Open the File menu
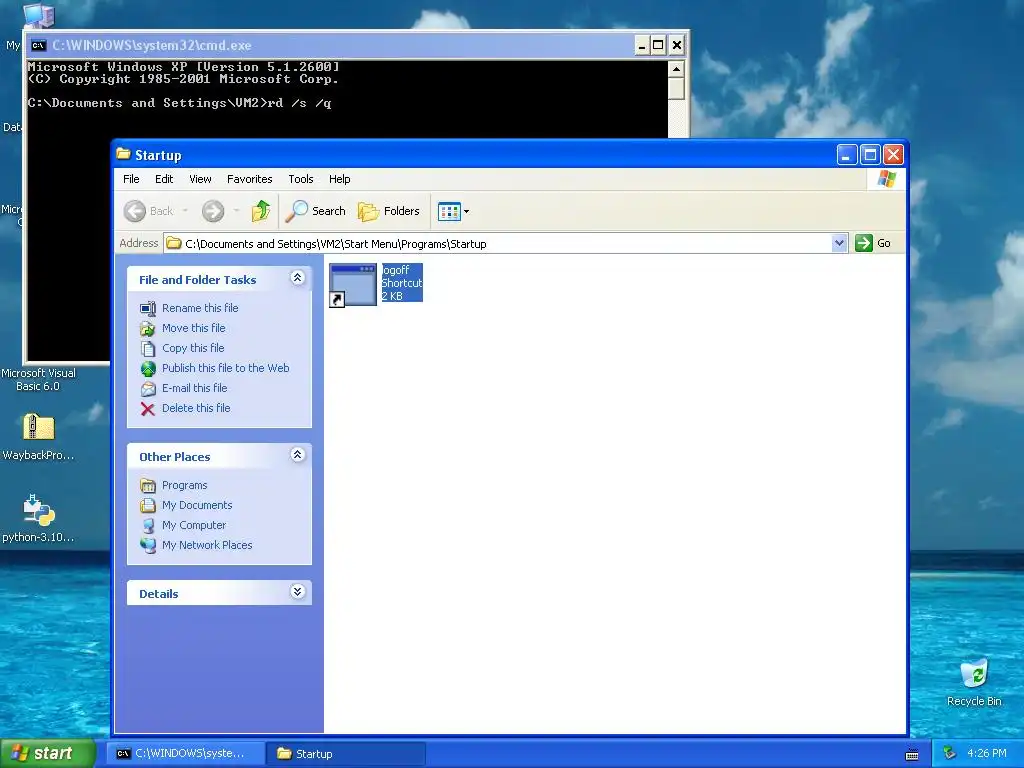The image size is (1024, 768). tap(131, 179)
